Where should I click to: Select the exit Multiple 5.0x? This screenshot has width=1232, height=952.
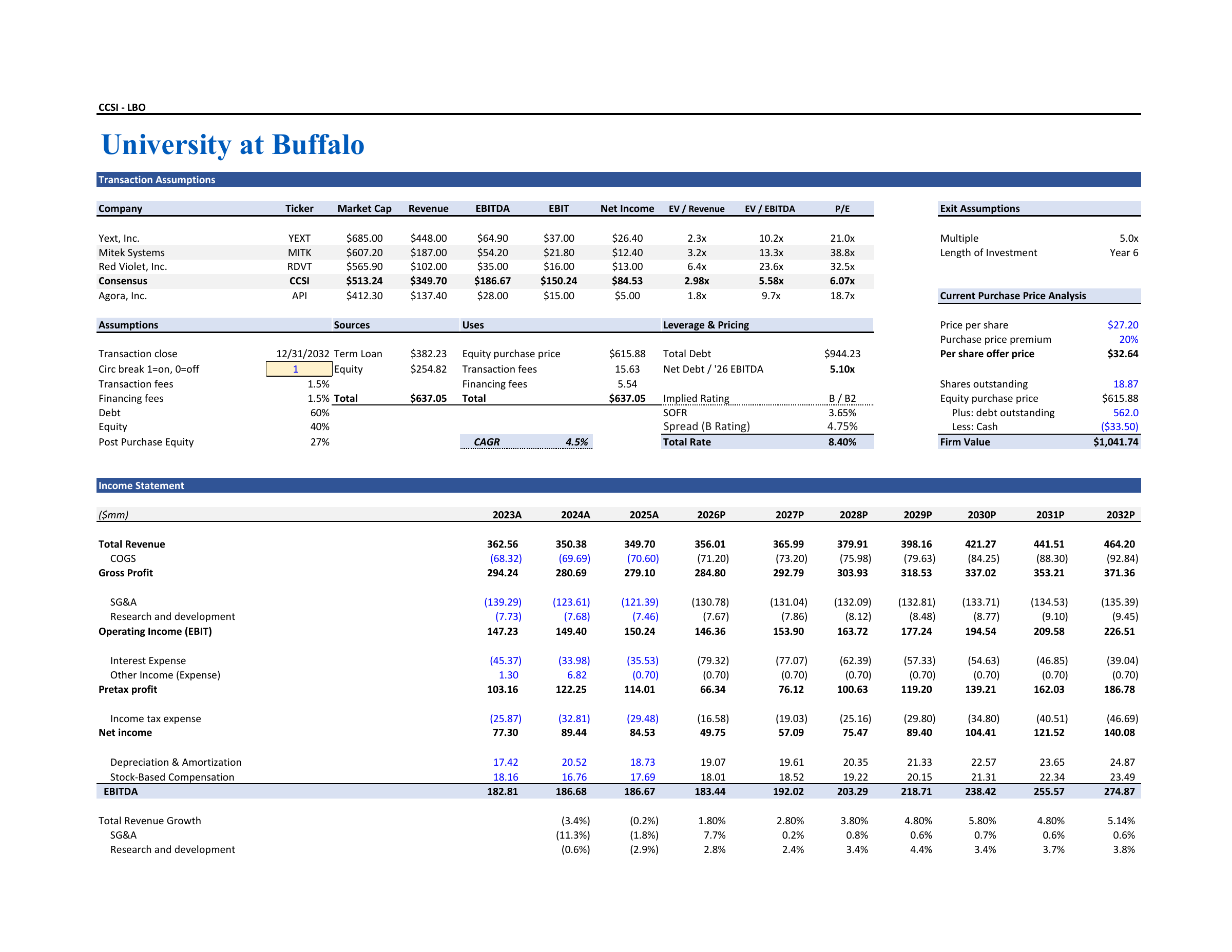click(1129, 238)
